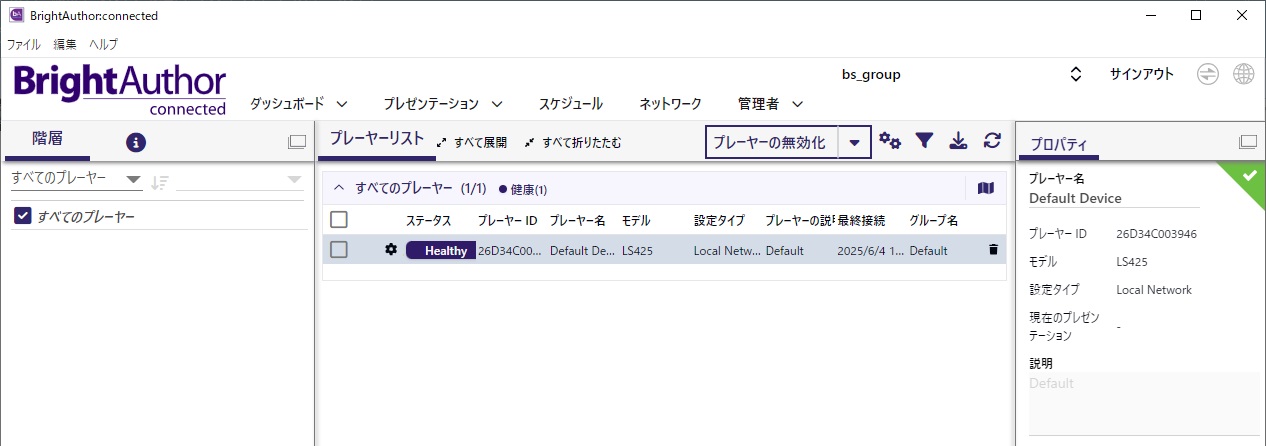Click the LS425 model cell in table

[637, 251]
